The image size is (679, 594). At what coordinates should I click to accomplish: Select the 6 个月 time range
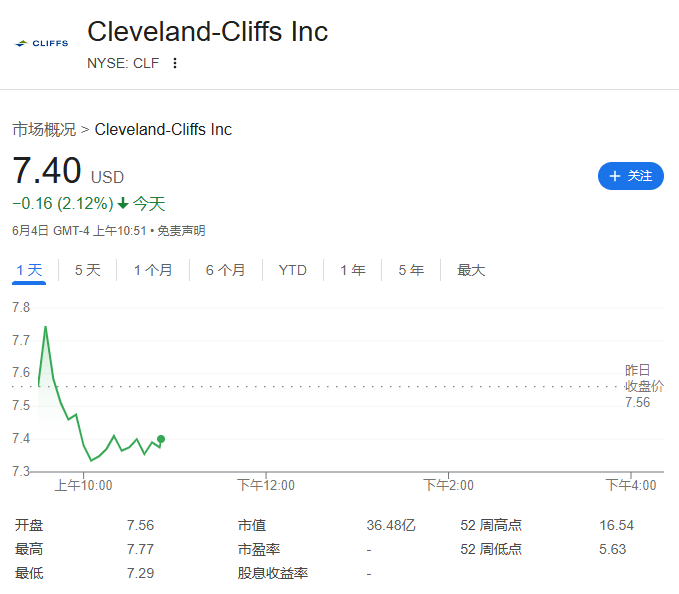(226, 270)
